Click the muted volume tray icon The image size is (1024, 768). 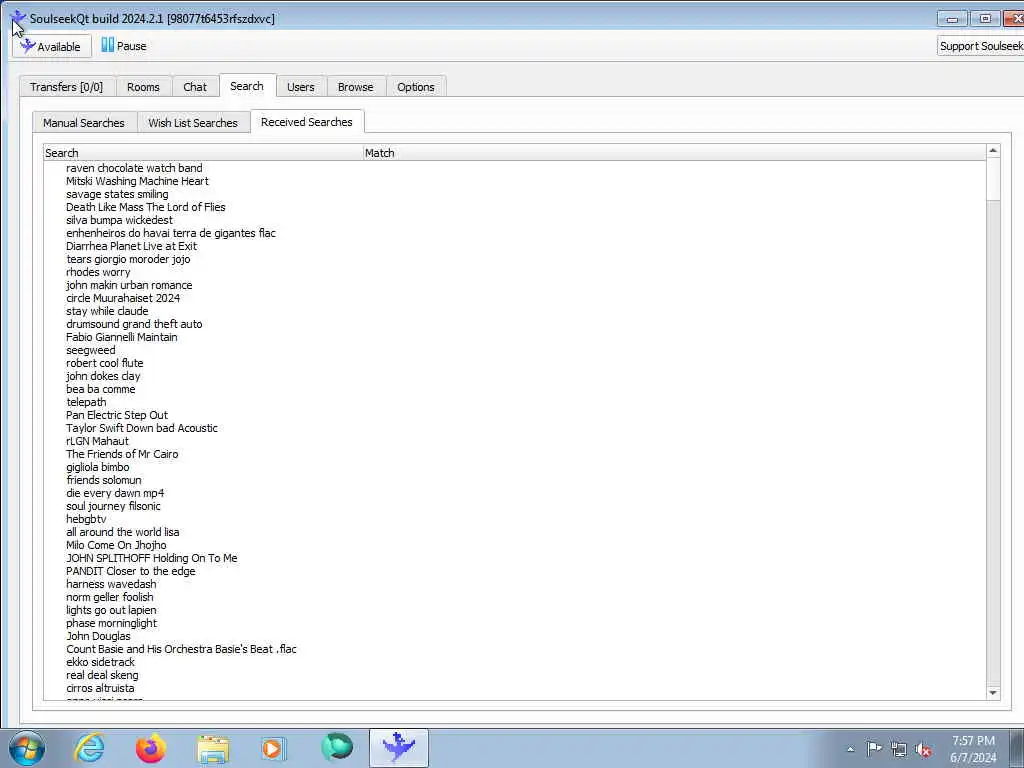[x=923, y=750]
